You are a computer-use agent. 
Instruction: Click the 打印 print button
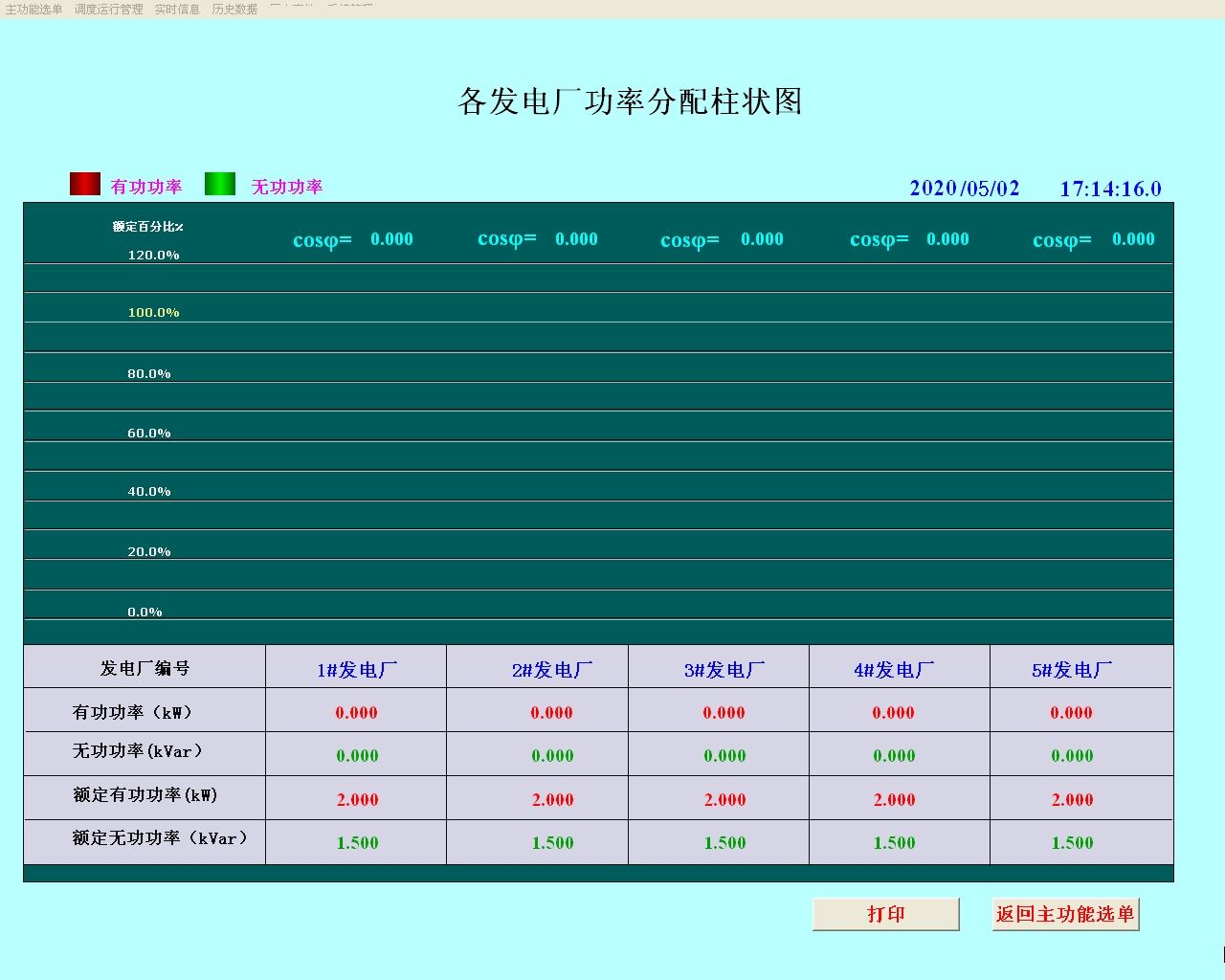coord(885,914)
